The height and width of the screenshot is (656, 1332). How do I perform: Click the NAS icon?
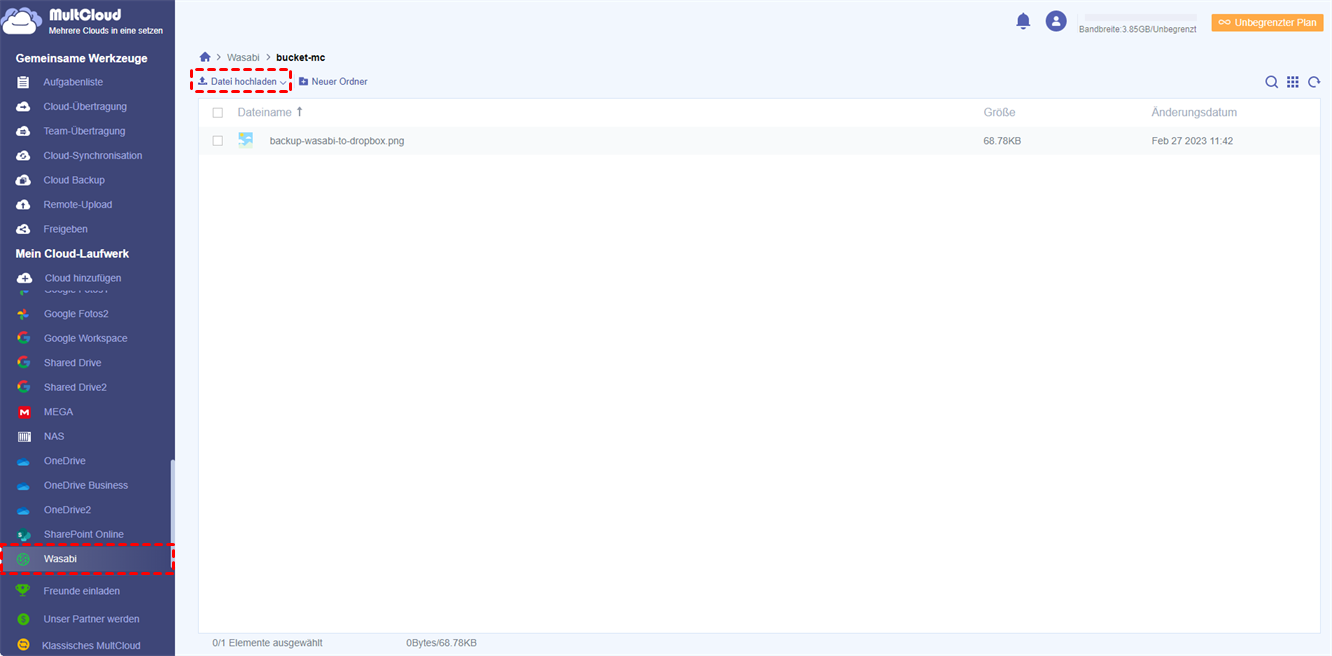click(x=24, y=436)
